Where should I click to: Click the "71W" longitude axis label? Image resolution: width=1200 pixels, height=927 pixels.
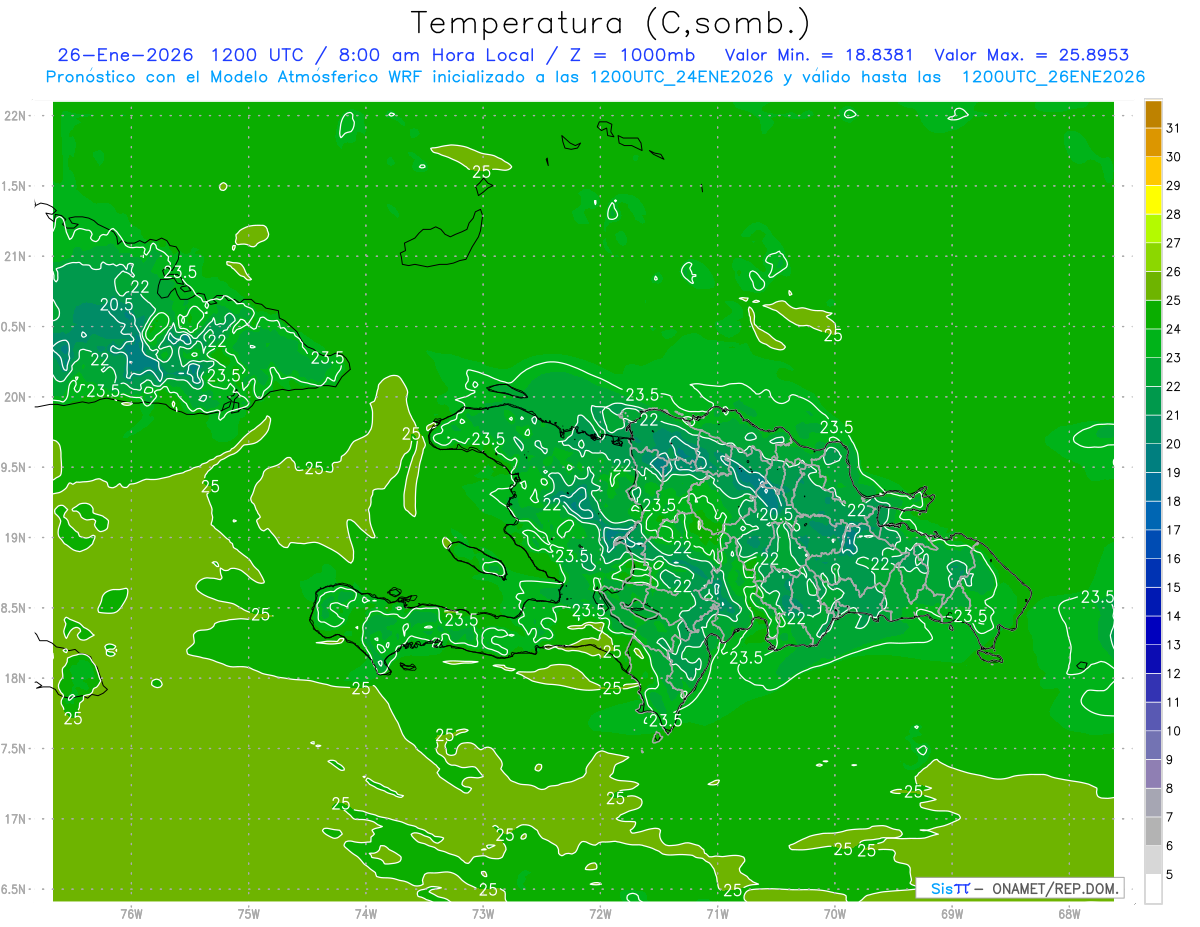pos(717,914)
